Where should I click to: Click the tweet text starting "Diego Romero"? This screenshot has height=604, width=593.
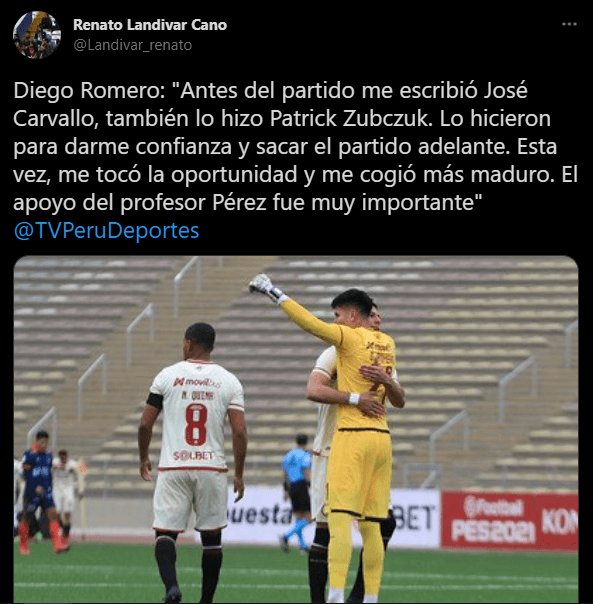coord(296,146)
